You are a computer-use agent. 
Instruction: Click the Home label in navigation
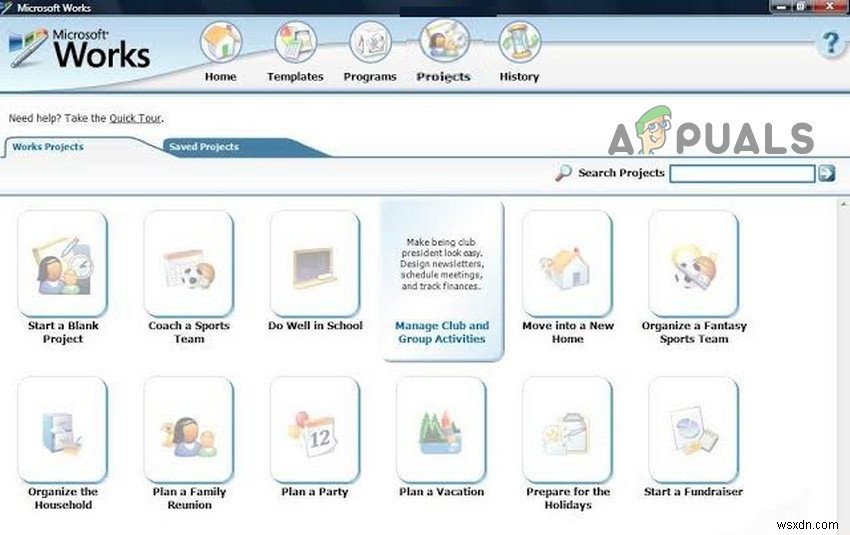click(x=221, y=76)
